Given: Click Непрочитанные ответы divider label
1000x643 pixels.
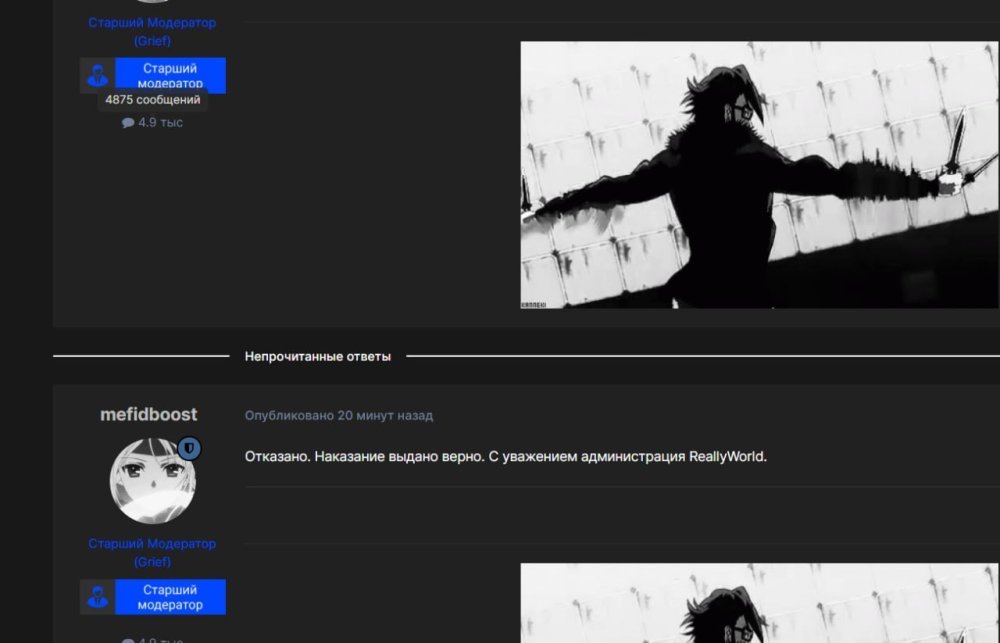Looking at the screenshot, I should pyautogui.click(x=318, y=357).
